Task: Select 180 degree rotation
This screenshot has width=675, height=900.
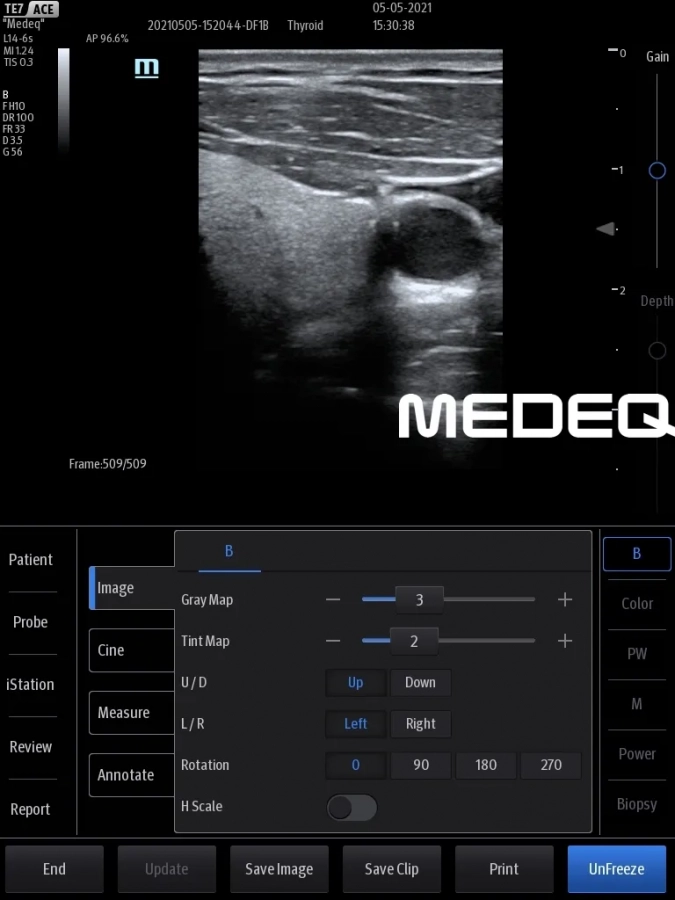Action: tap(486, 765)
